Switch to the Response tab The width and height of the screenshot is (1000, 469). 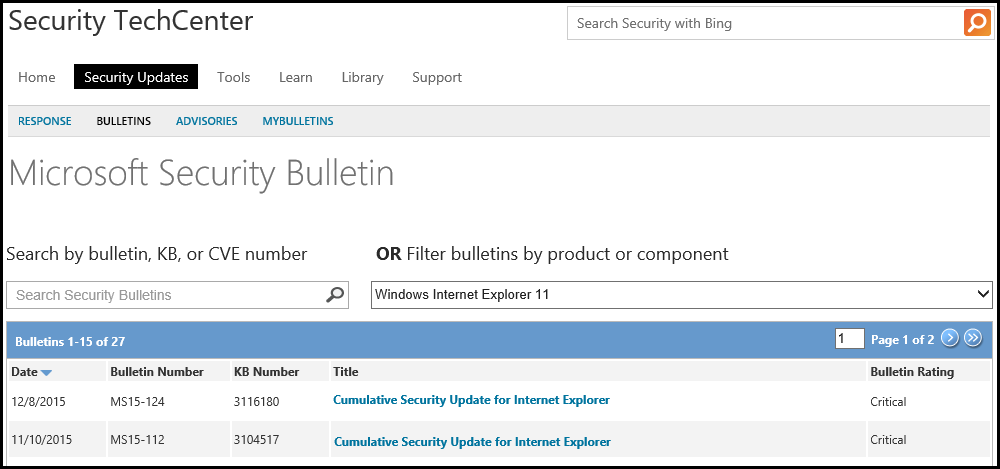[x=45, y=121]
